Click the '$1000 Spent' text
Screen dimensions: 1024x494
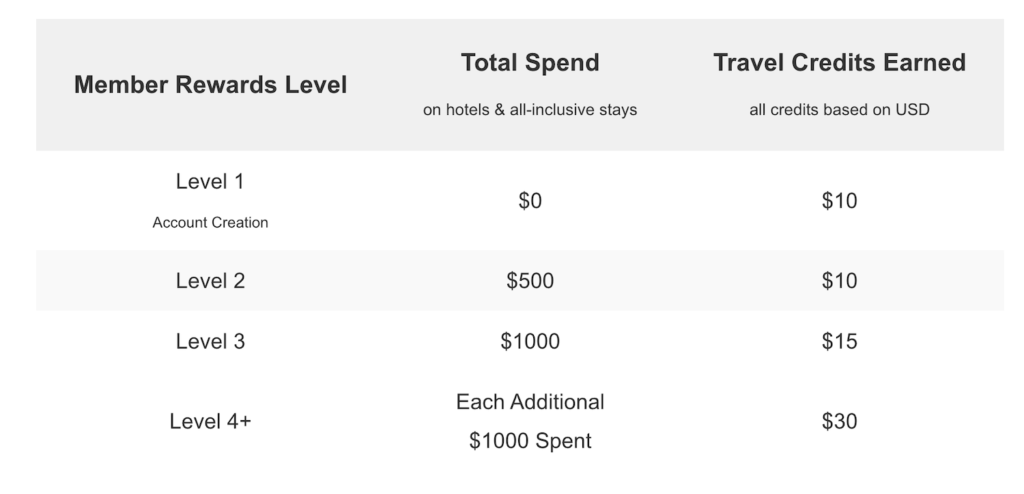pos(530,441)
